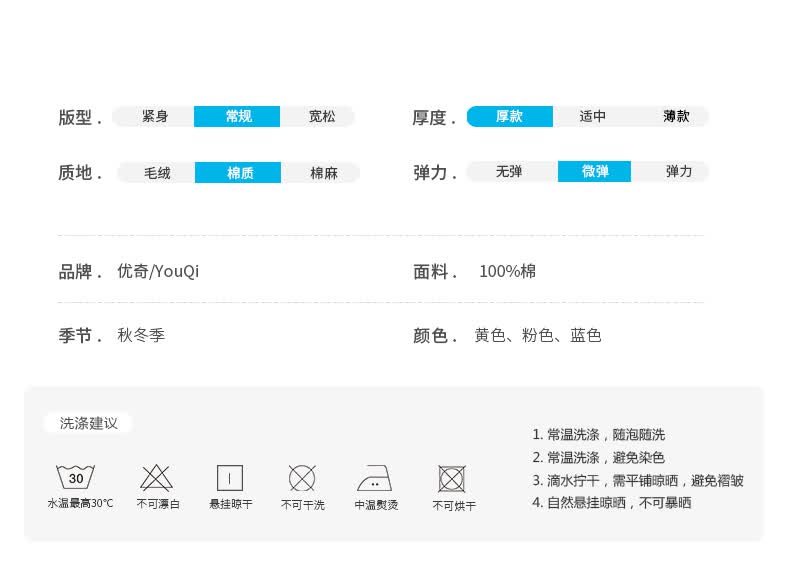Select the 紧身 fit option

154,116
